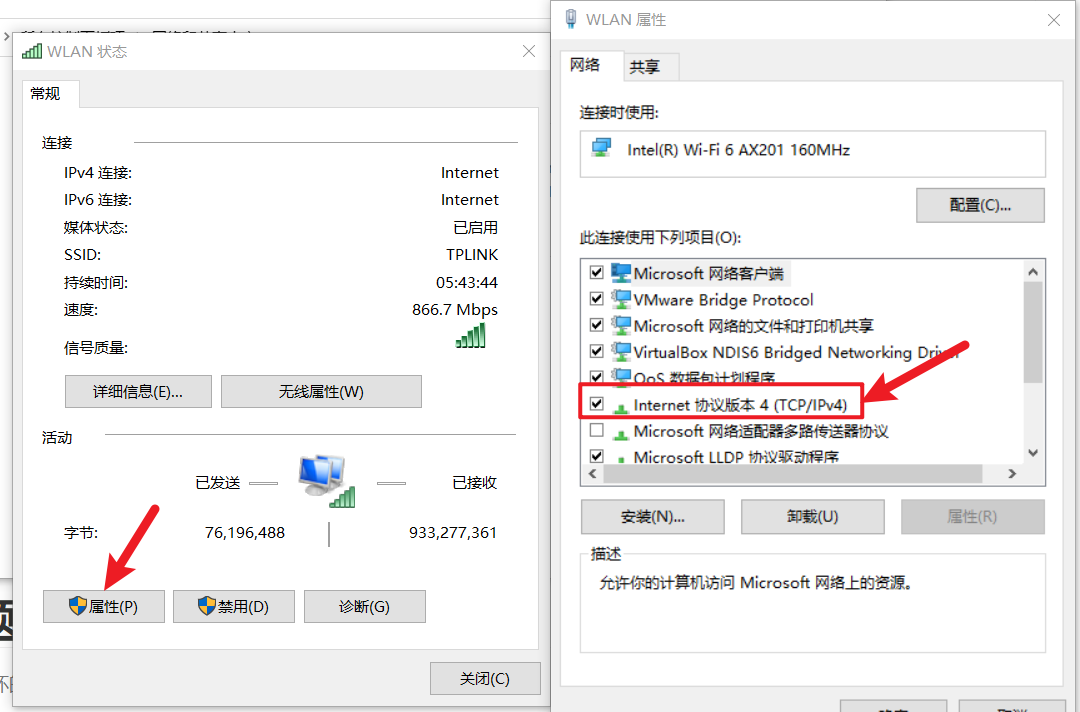Click the list's scroll down arrow
This screenshot has height=712, width=1080.
tap(1032, 452)
